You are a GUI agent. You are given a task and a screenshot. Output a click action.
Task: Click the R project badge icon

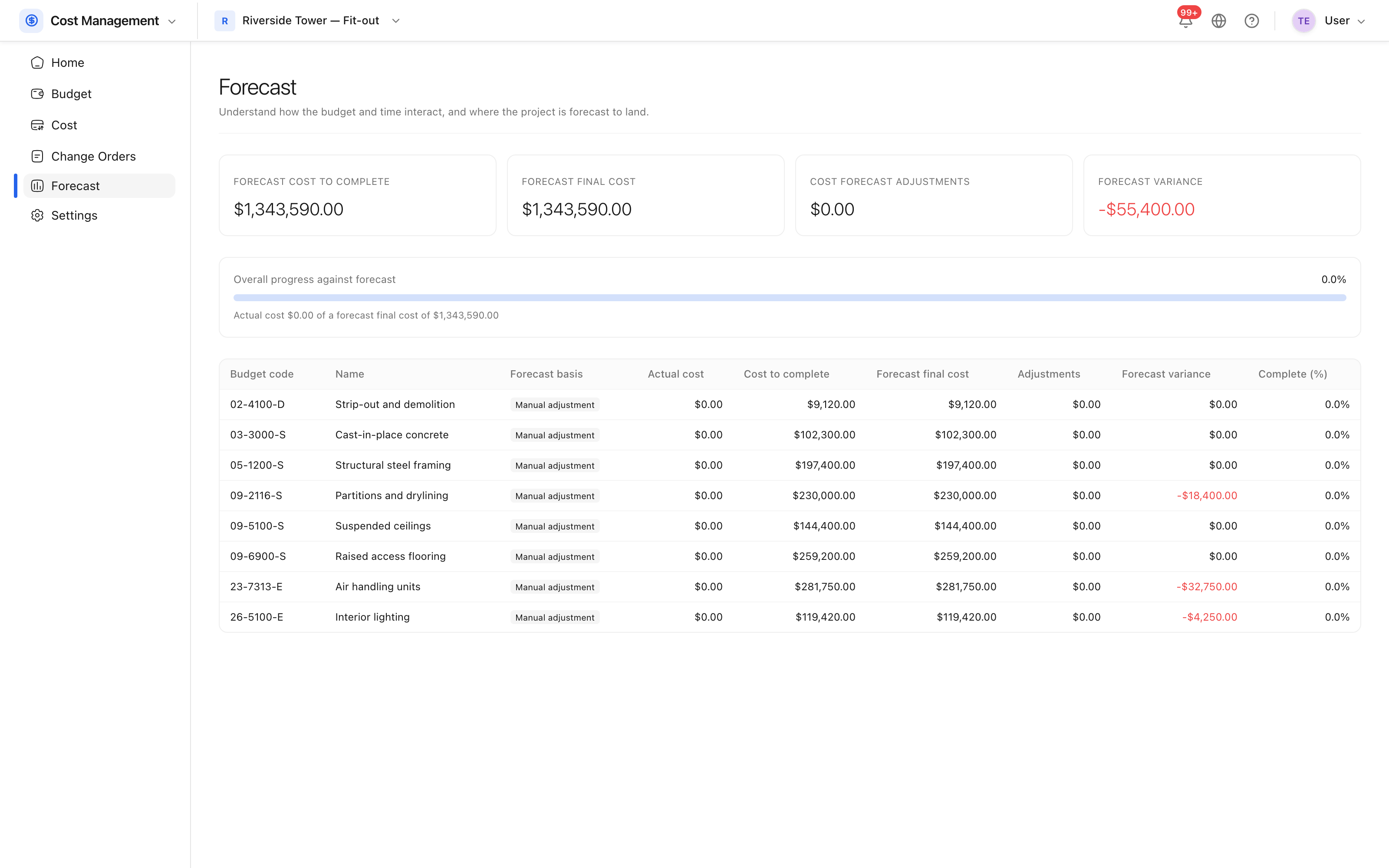tap(224, 21)
